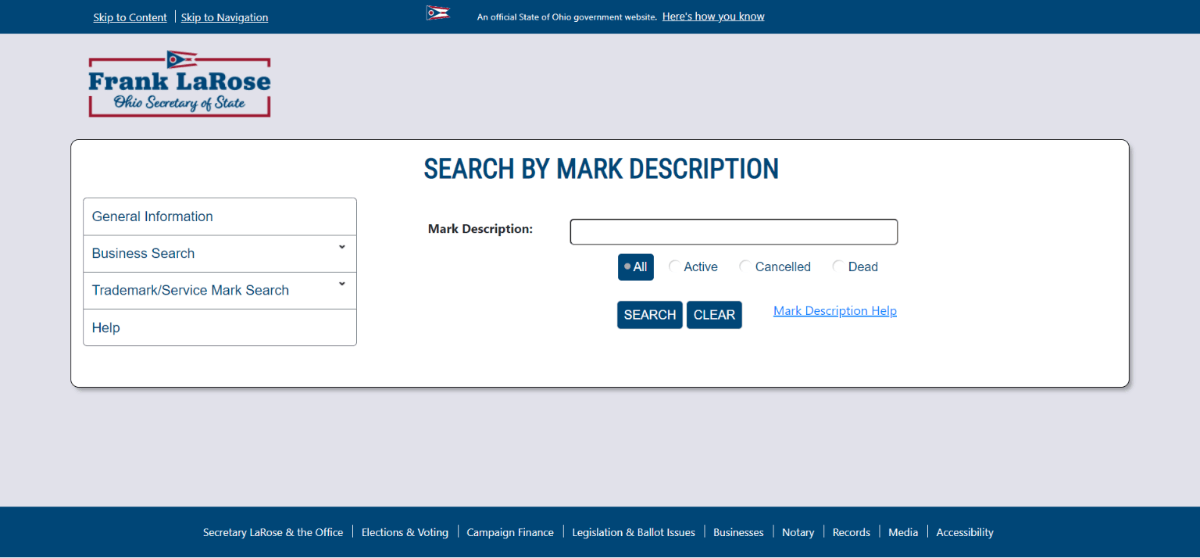The image size is (1200, 558).
Task: Select the Active status radio button
Action: [x=674, y=267]
